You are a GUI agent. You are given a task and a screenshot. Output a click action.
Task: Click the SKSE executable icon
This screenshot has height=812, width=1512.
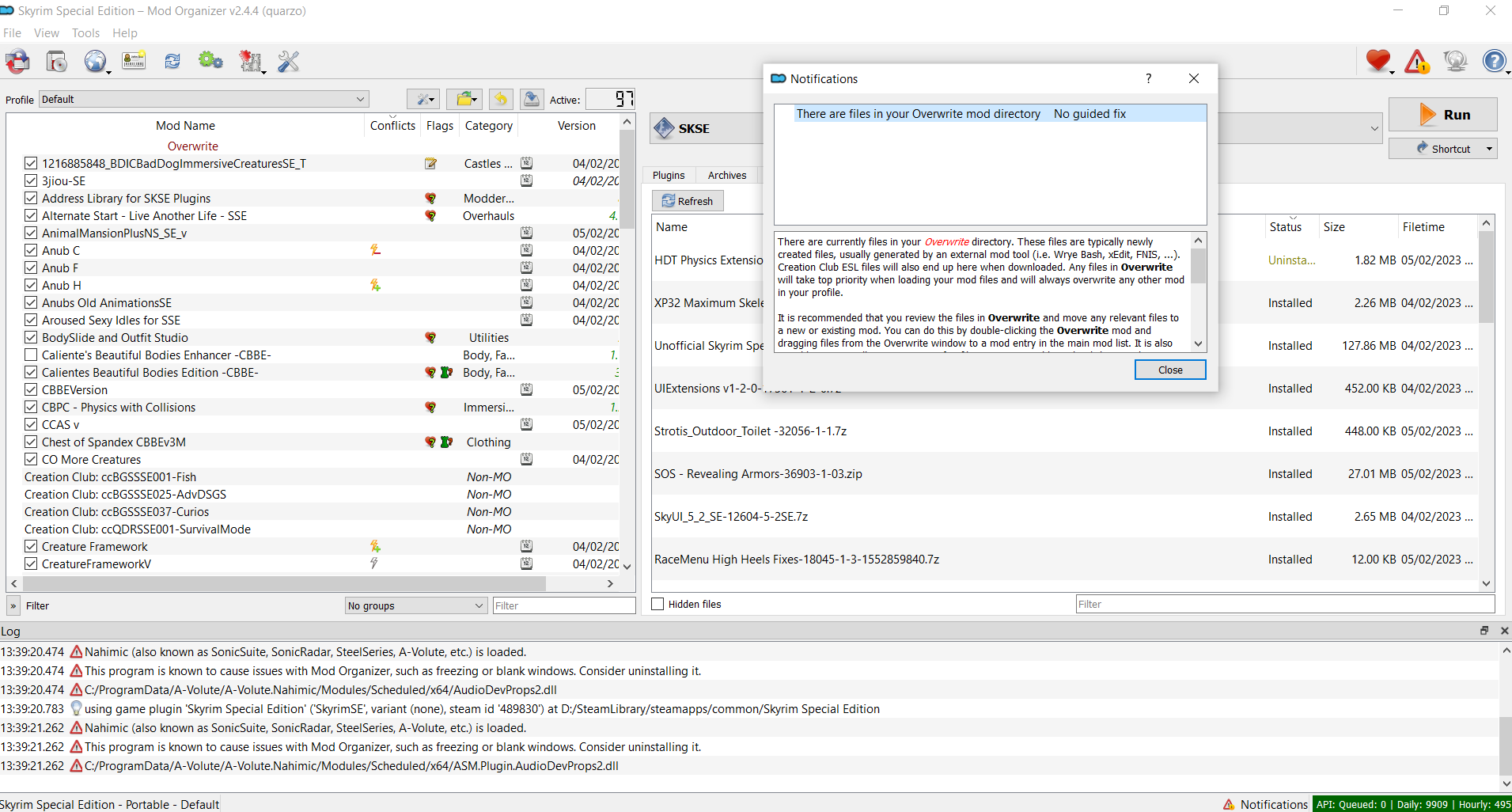point(665,128)
